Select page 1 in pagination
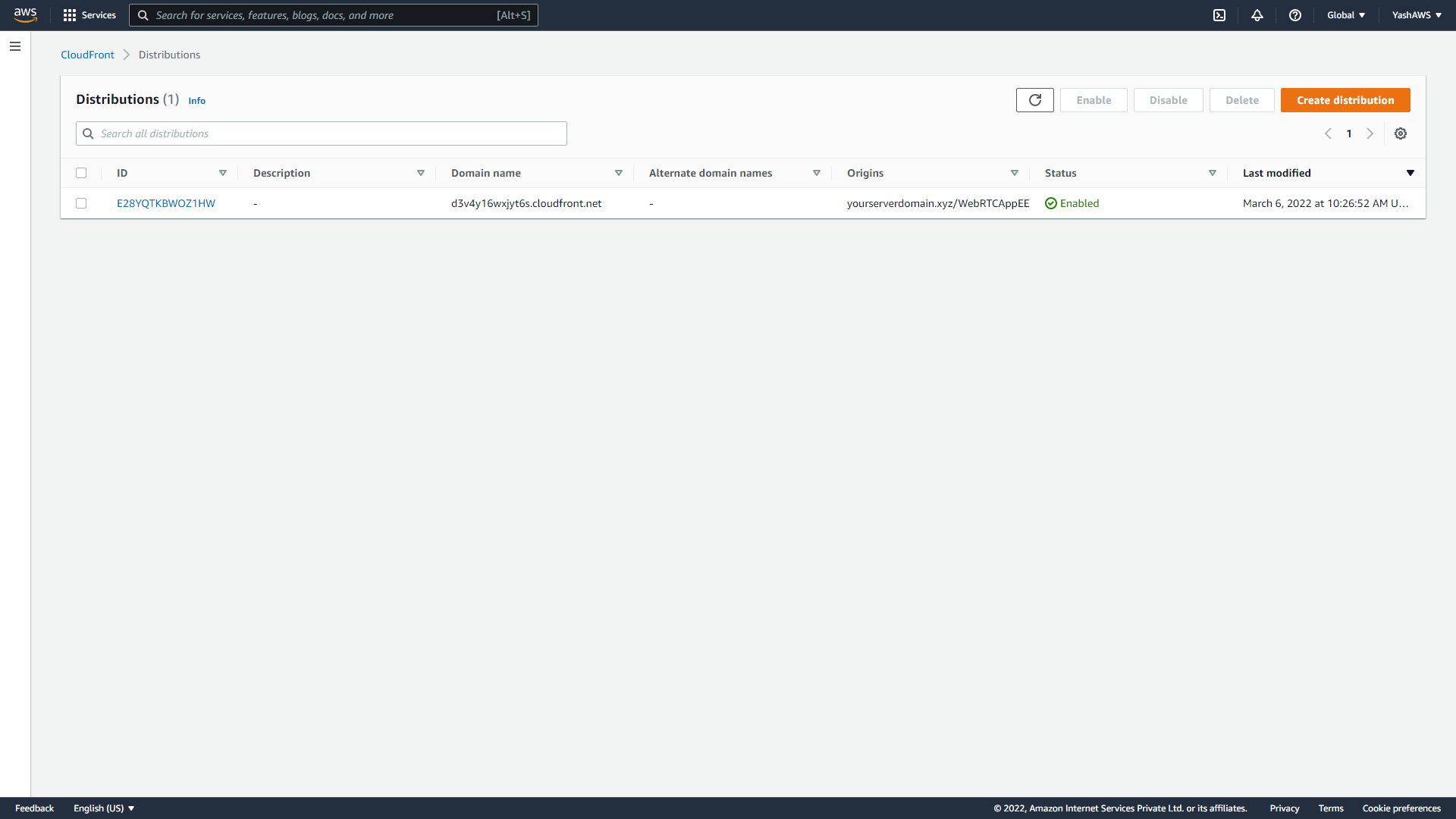Image resolution: width=1456 pixels, height=819 pixels. click(1349, 133)
